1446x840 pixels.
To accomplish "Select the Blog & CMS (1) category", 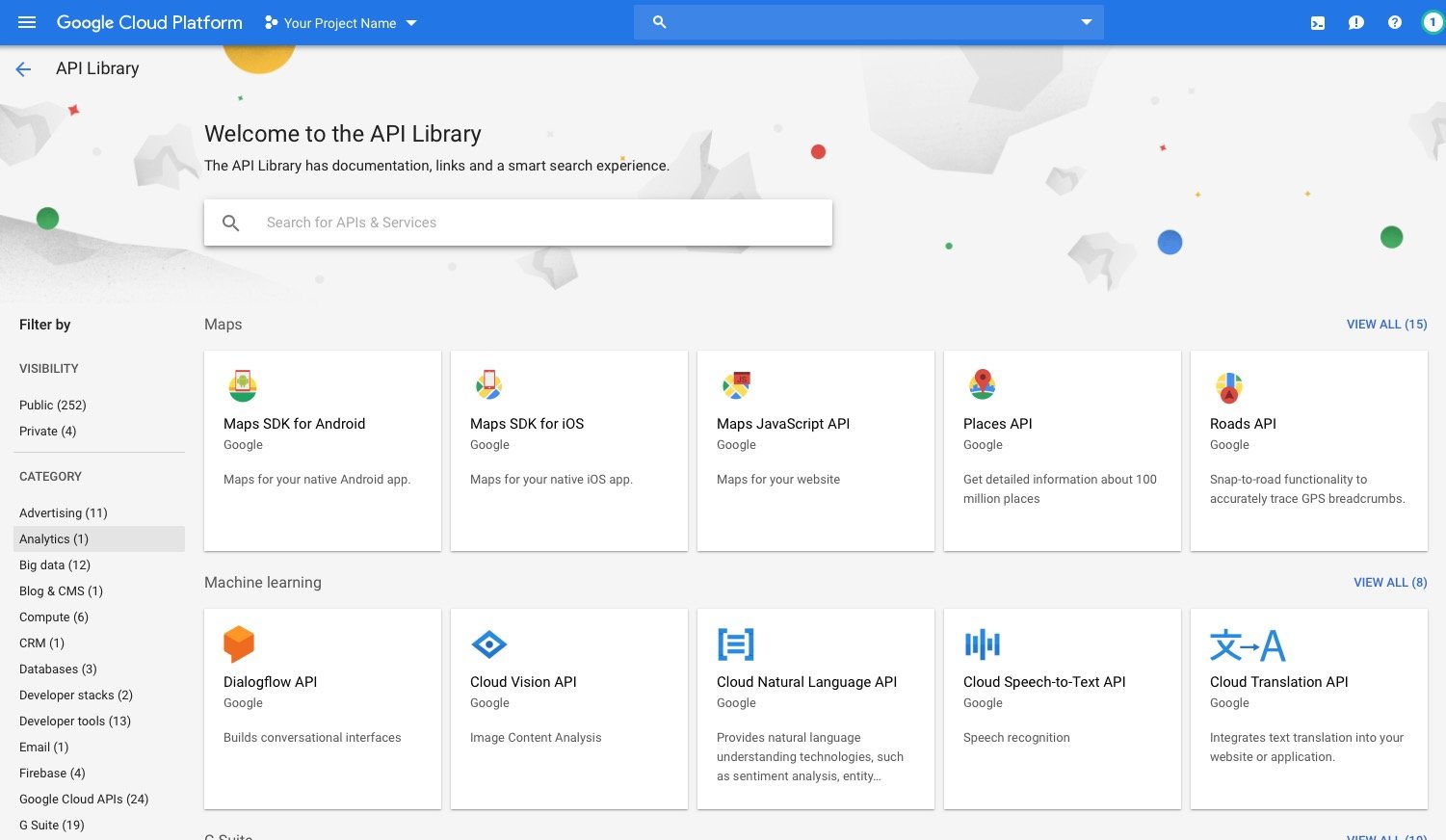I will tap(62, 591).
